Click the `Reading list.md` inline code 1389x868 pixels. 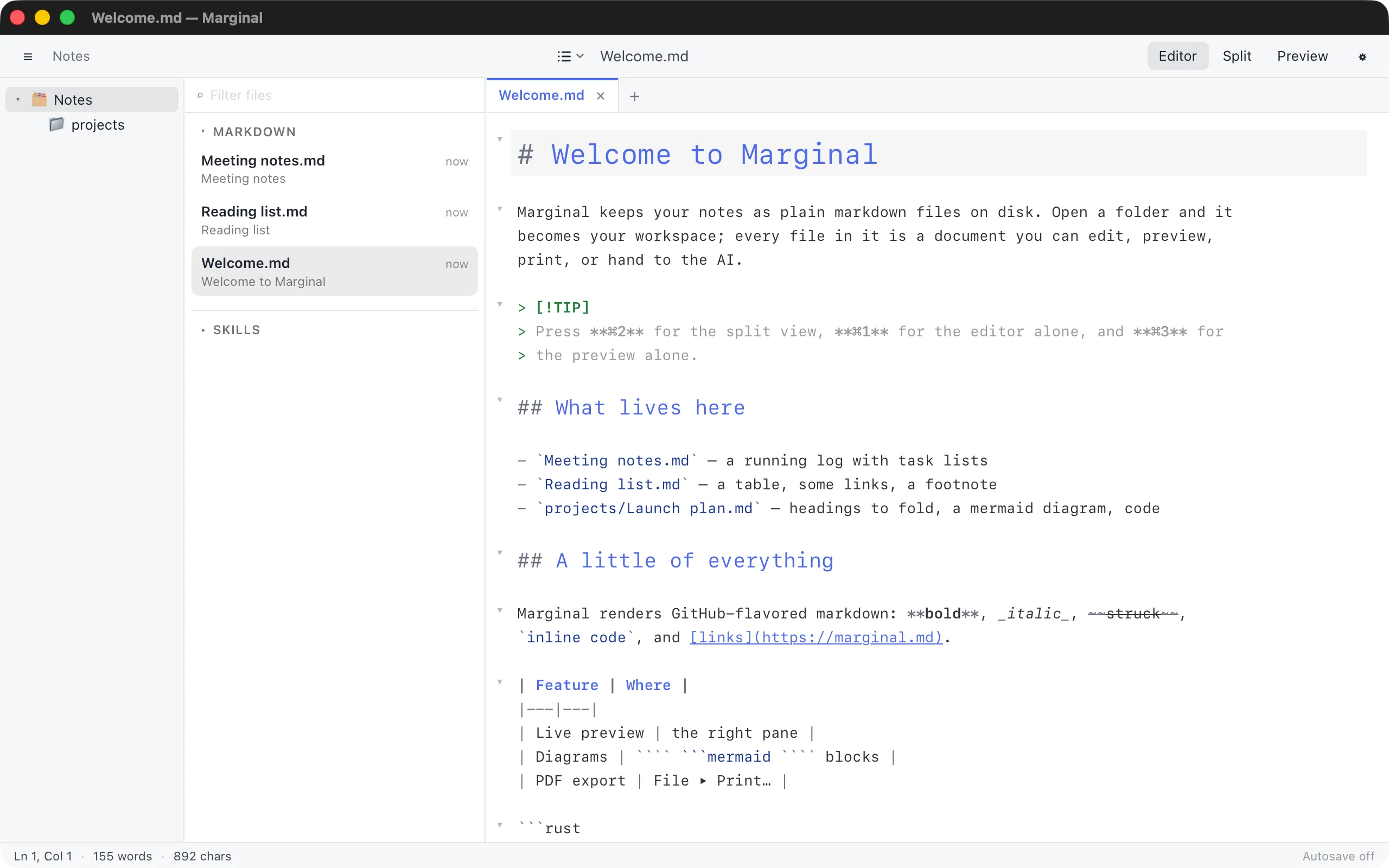tap(612, 484)
